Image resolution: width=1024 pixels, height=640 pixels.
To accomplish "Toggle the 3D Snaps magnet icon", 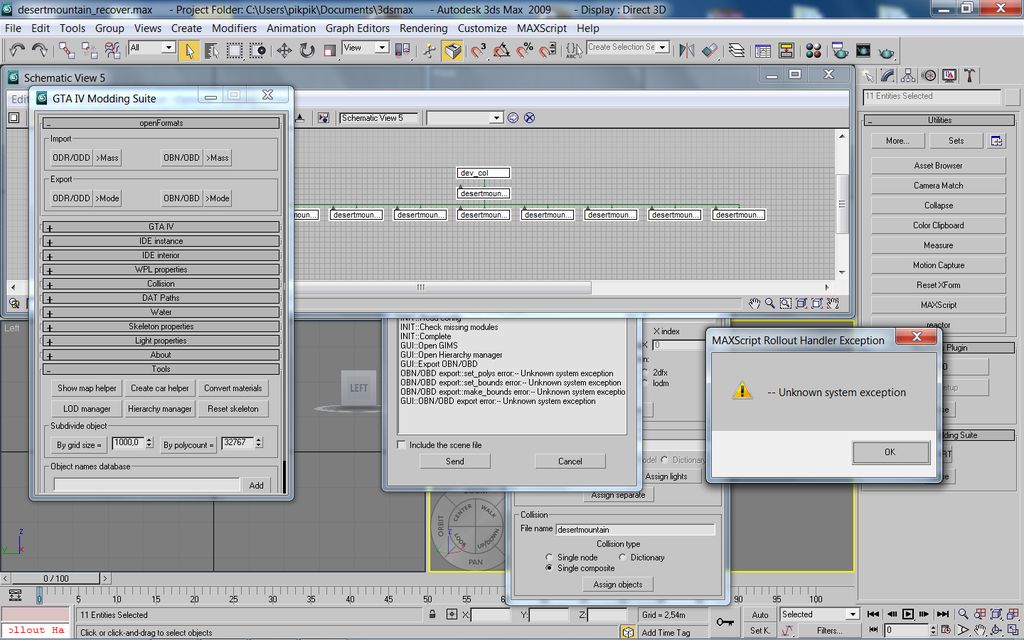I will pyautogui.click(x=478, y=50).
